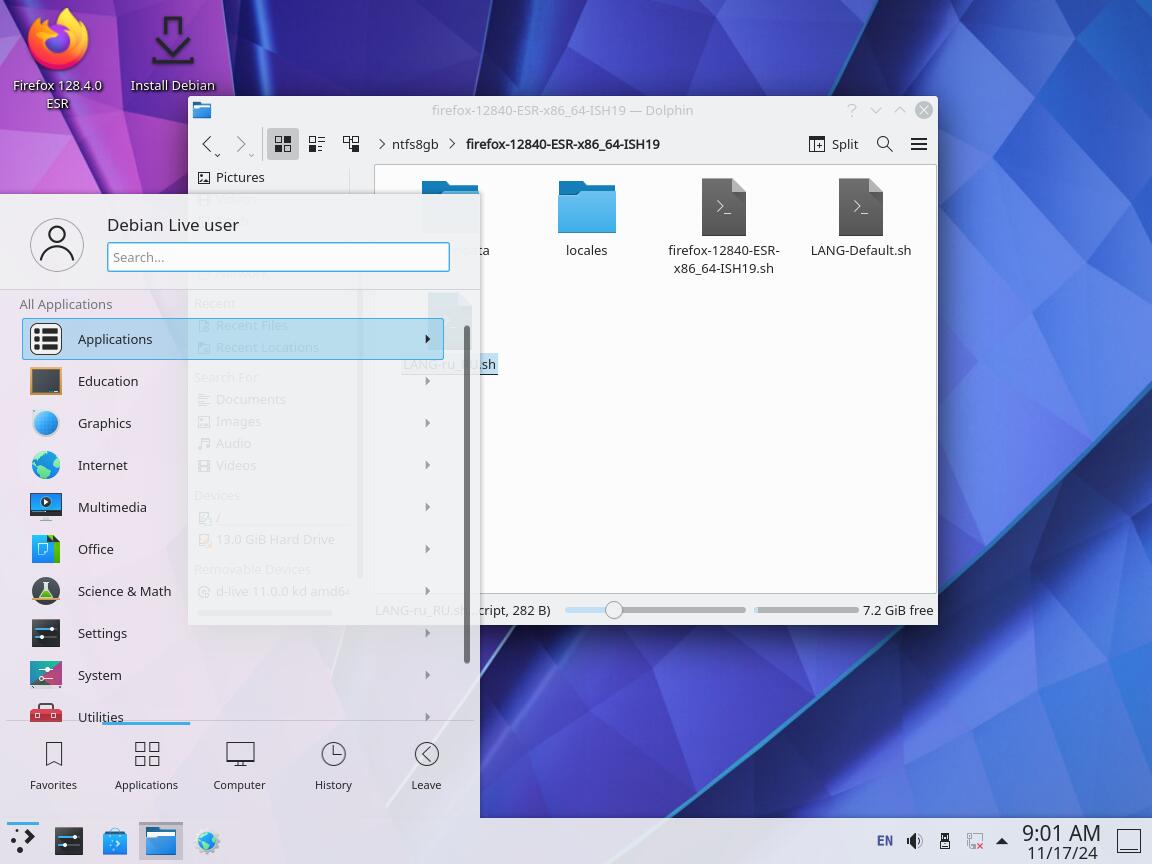Click the zoom slider handle in status bar
The height and width of the screenshot is (864, 1152).
point(614,610)
